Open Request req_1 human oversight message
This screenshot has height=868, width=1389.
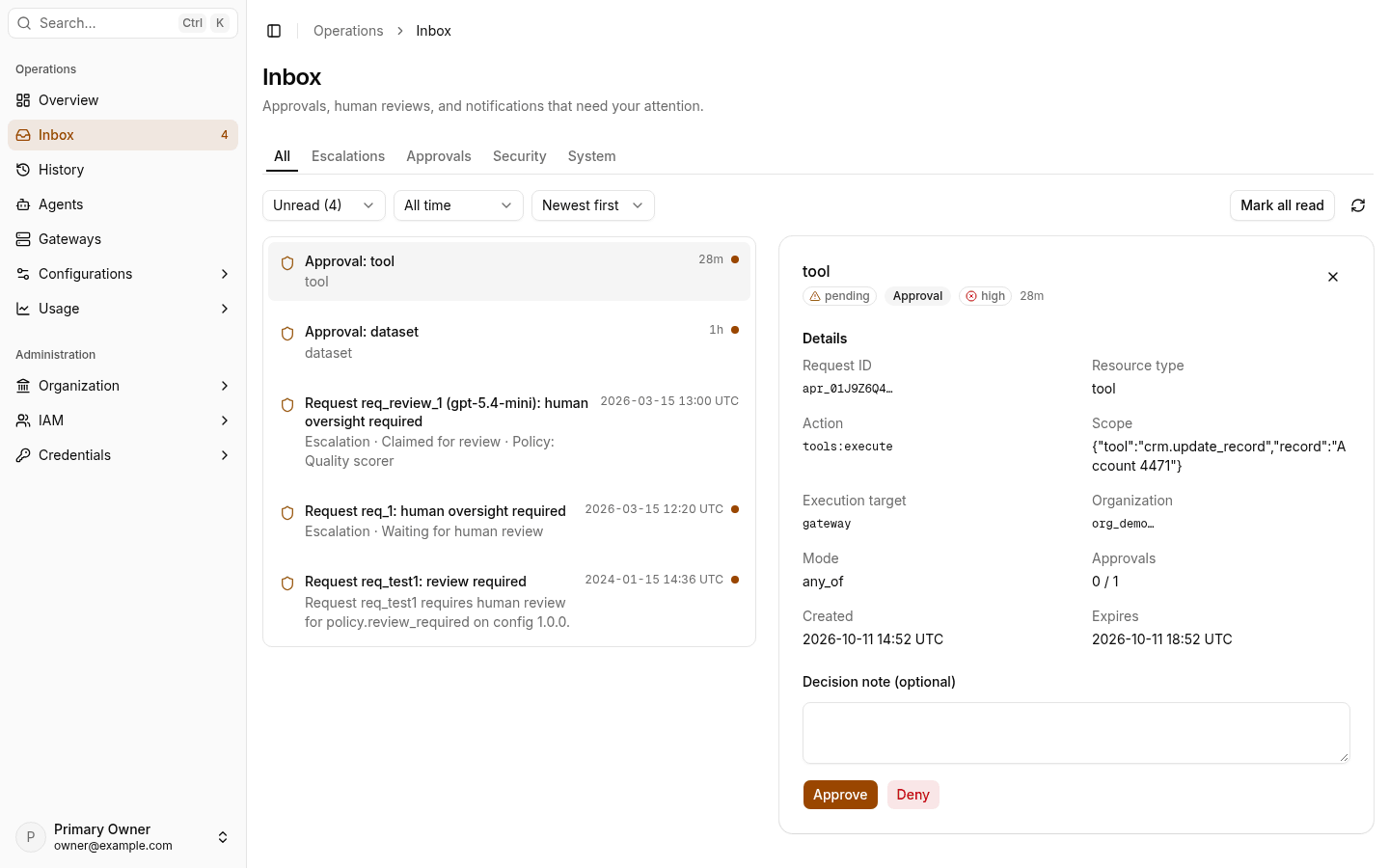pyautogui.click(x=509, y=521)
